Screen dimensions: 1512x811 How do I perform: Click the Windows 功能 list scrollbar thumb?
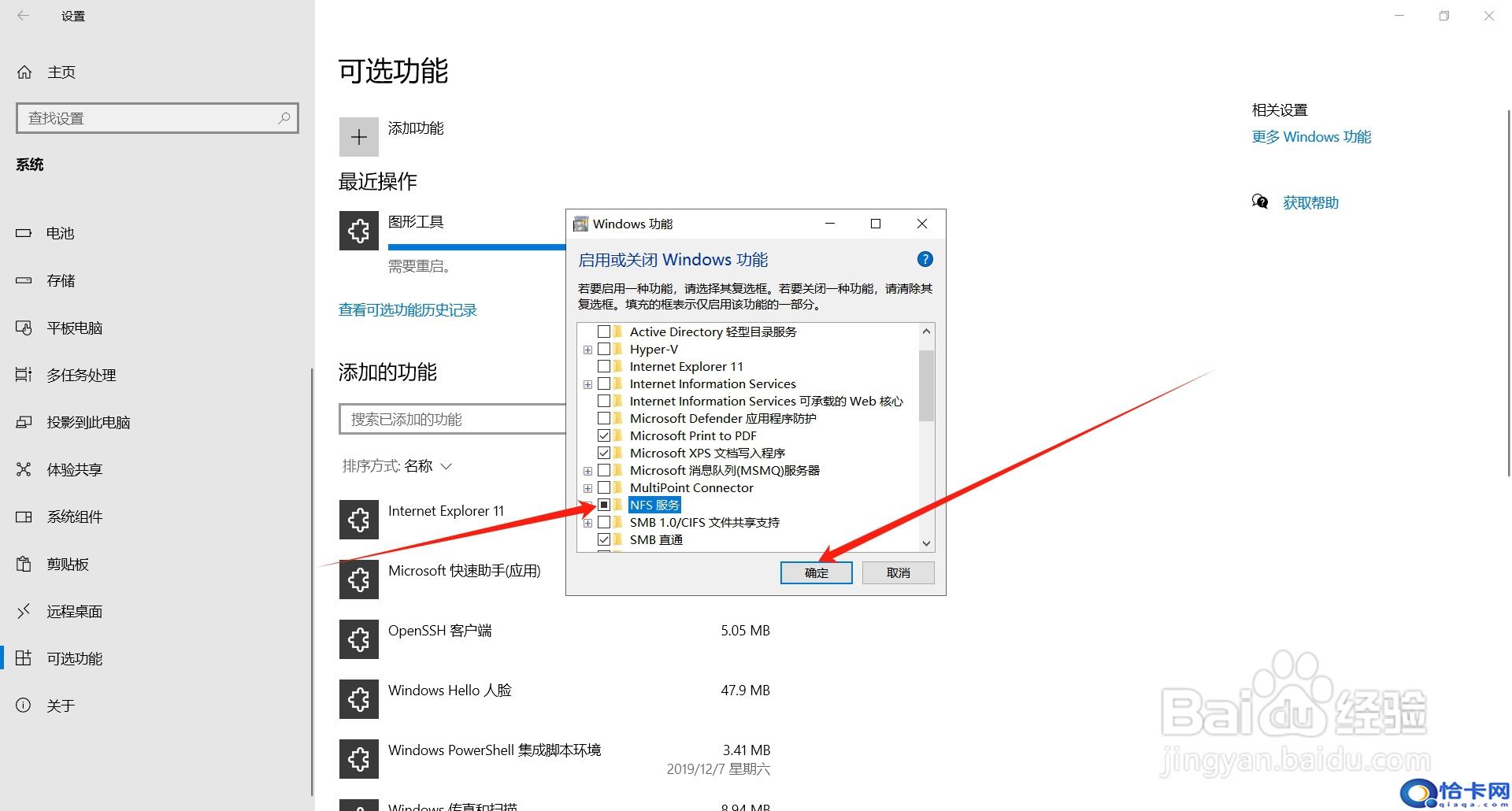[926, 386]
